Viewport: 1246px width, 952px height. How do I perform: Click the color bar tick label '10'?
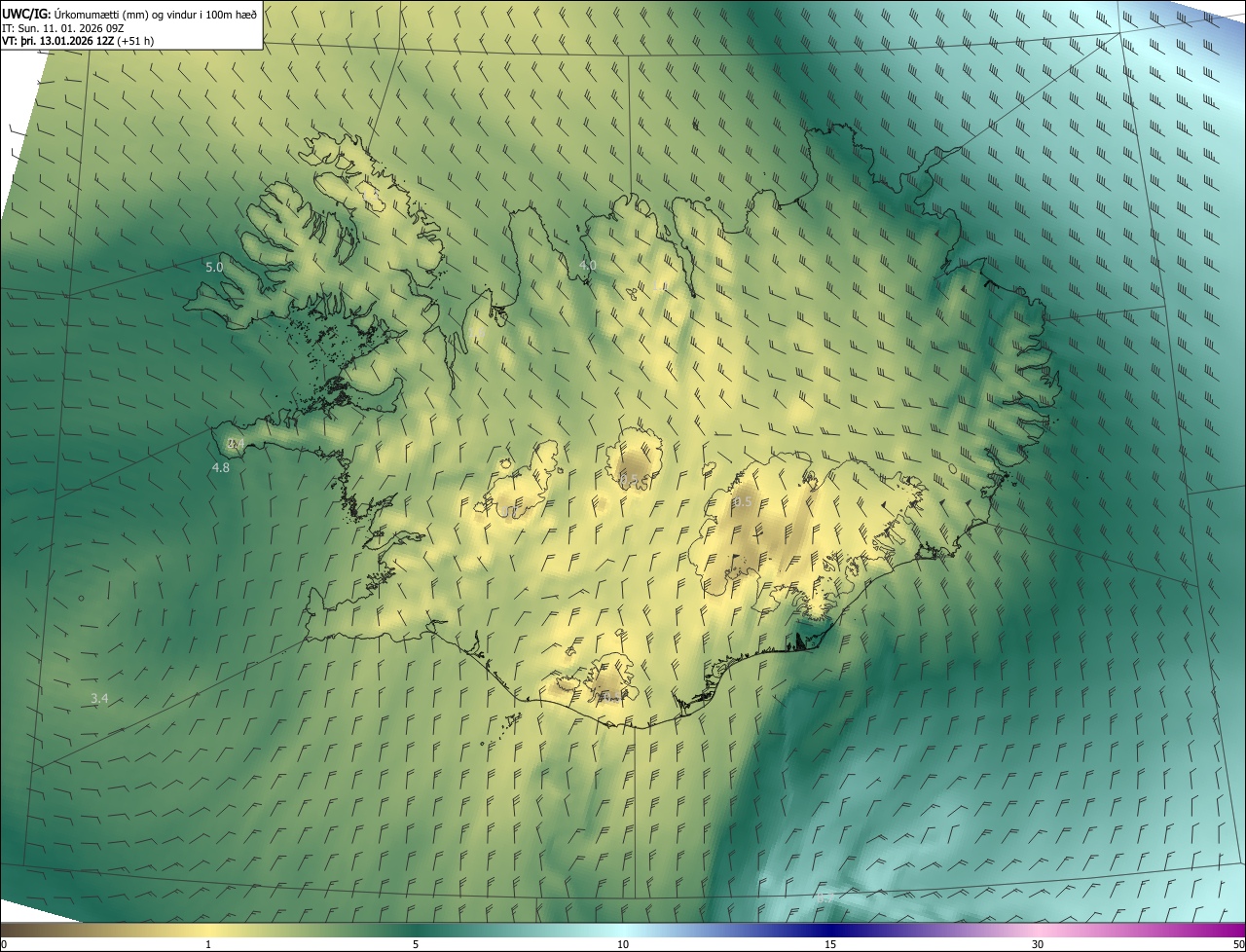623,944
